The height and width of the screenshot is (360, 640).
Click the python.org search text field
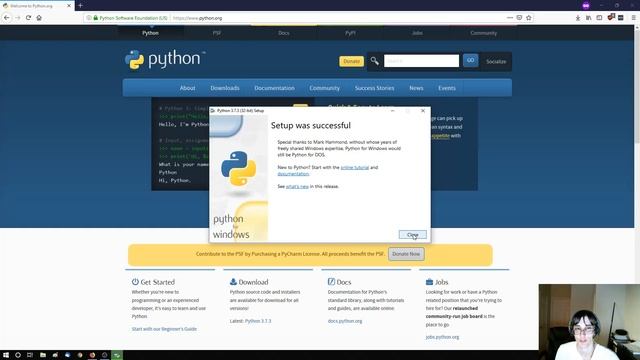pos(421,61)
